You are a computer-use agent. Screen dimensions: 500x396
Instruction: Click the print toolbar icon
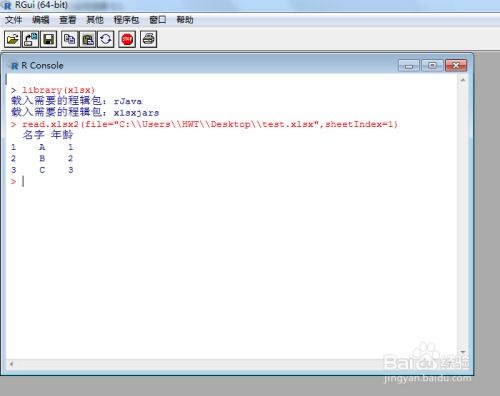pyautogui.click(x=148, y=39)
